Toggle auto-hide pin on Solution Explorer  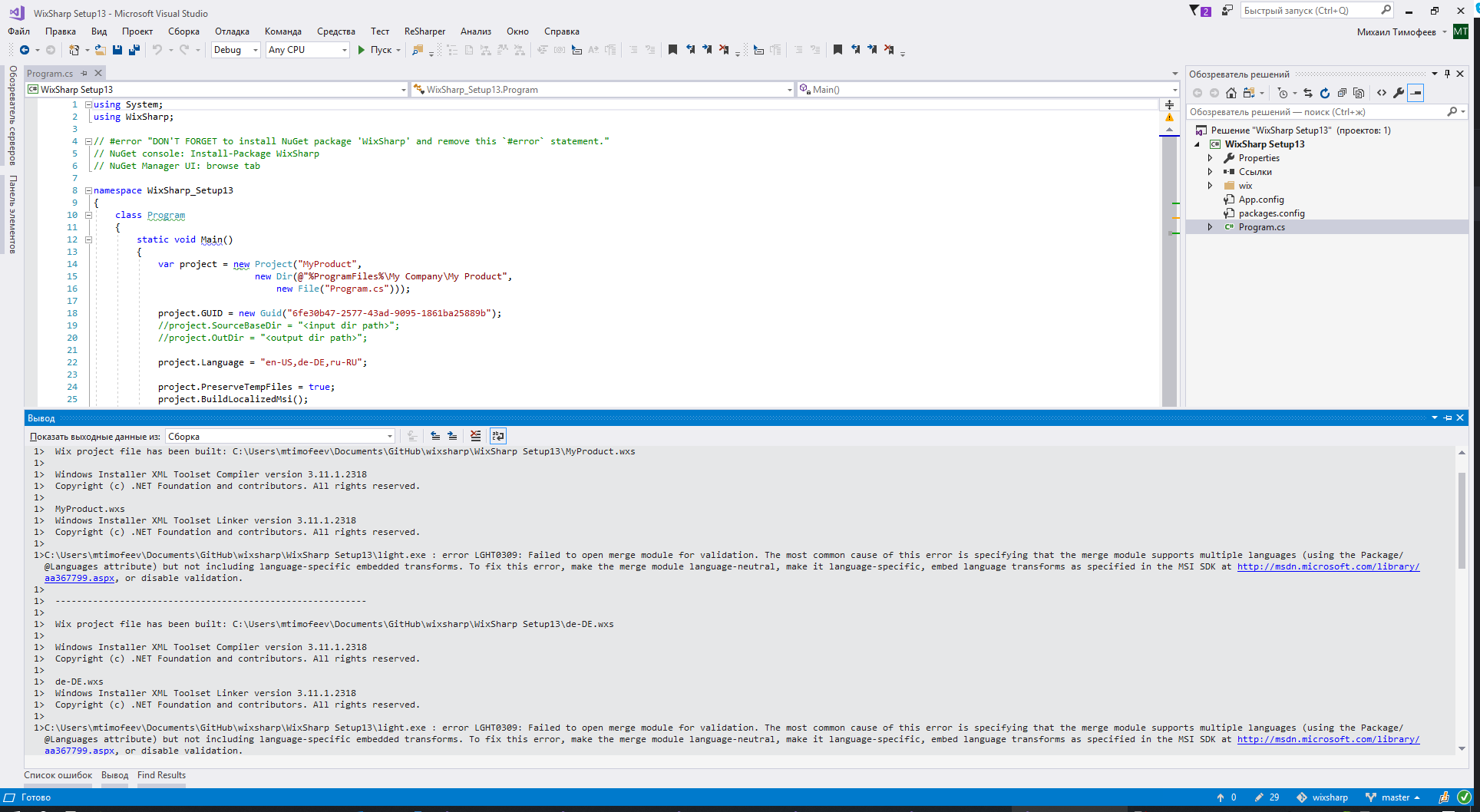tap(1448, 74)
